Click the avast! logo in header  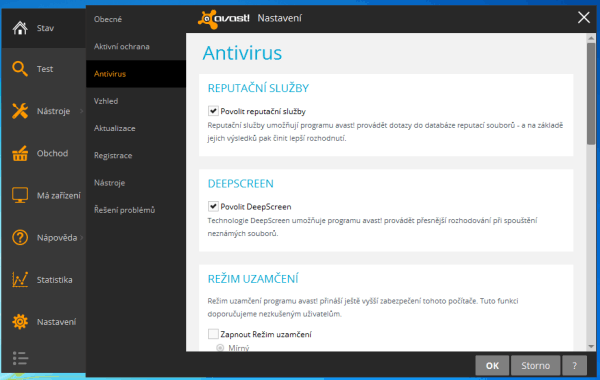point(224,19)
